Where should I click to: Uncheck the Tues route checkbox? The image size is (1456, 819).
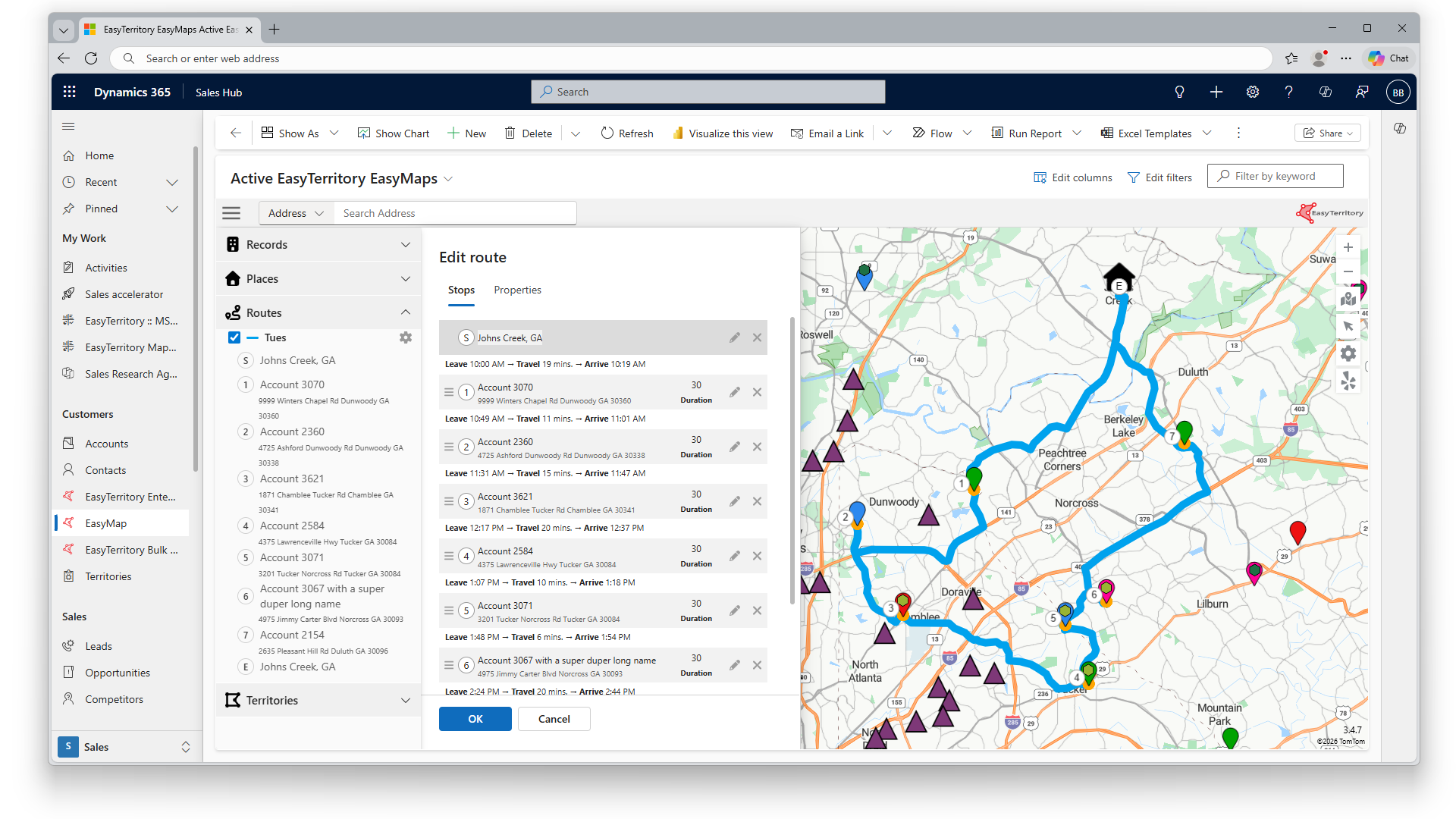point(234,337)
